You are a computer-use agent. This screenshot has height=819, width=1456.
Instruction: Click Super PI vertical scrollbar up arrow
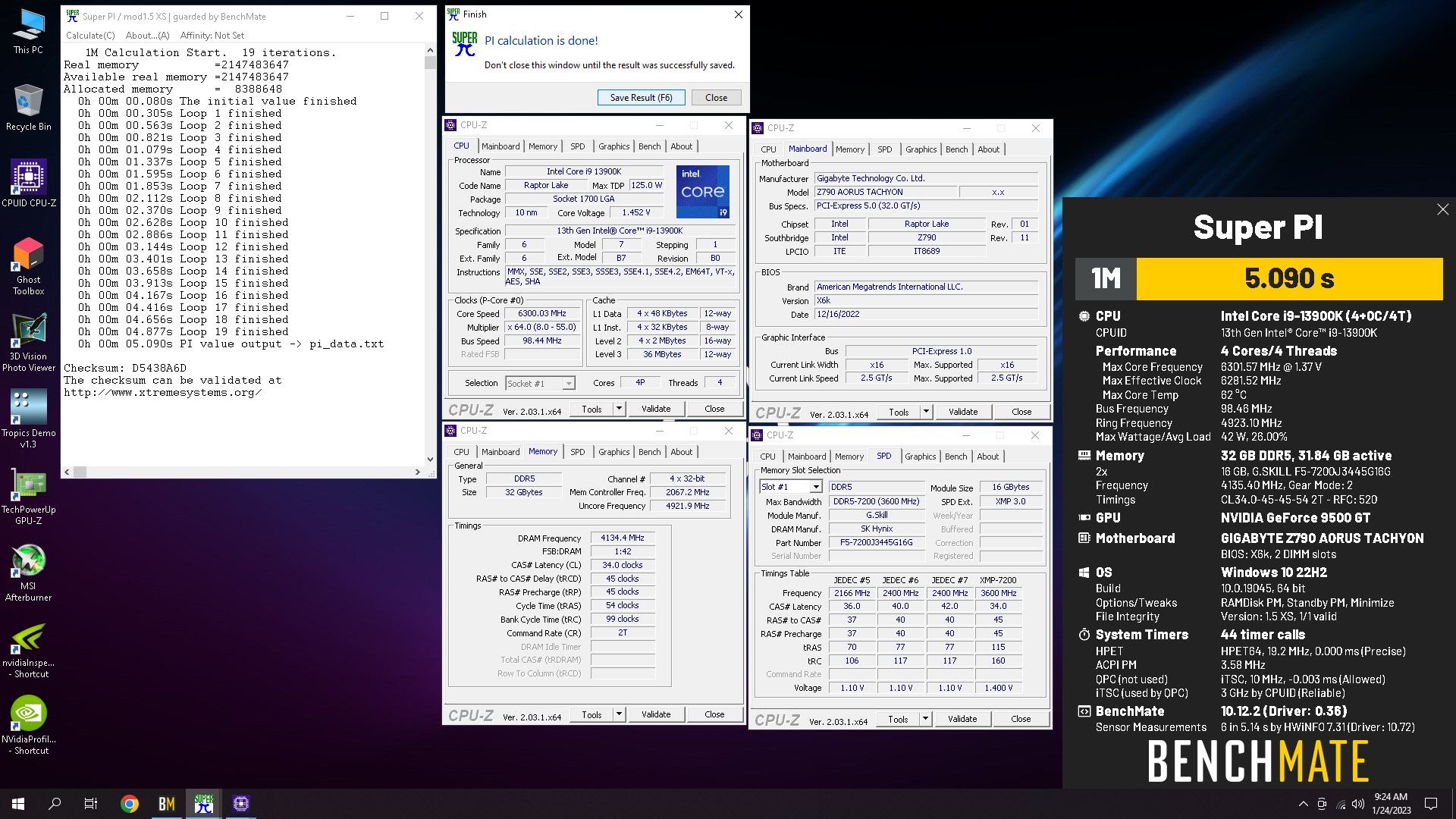click(430, 51)
